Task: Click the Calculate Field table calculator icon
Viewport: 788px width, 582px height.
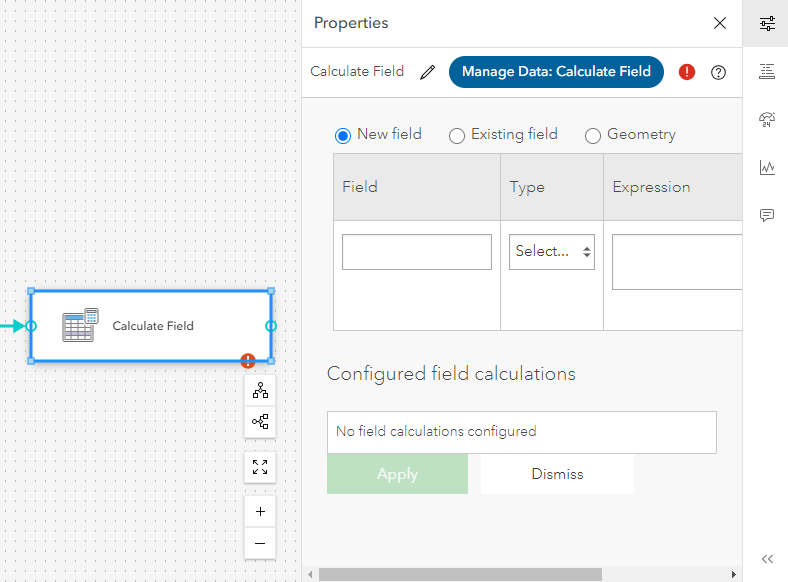Action: pos(80,325)
